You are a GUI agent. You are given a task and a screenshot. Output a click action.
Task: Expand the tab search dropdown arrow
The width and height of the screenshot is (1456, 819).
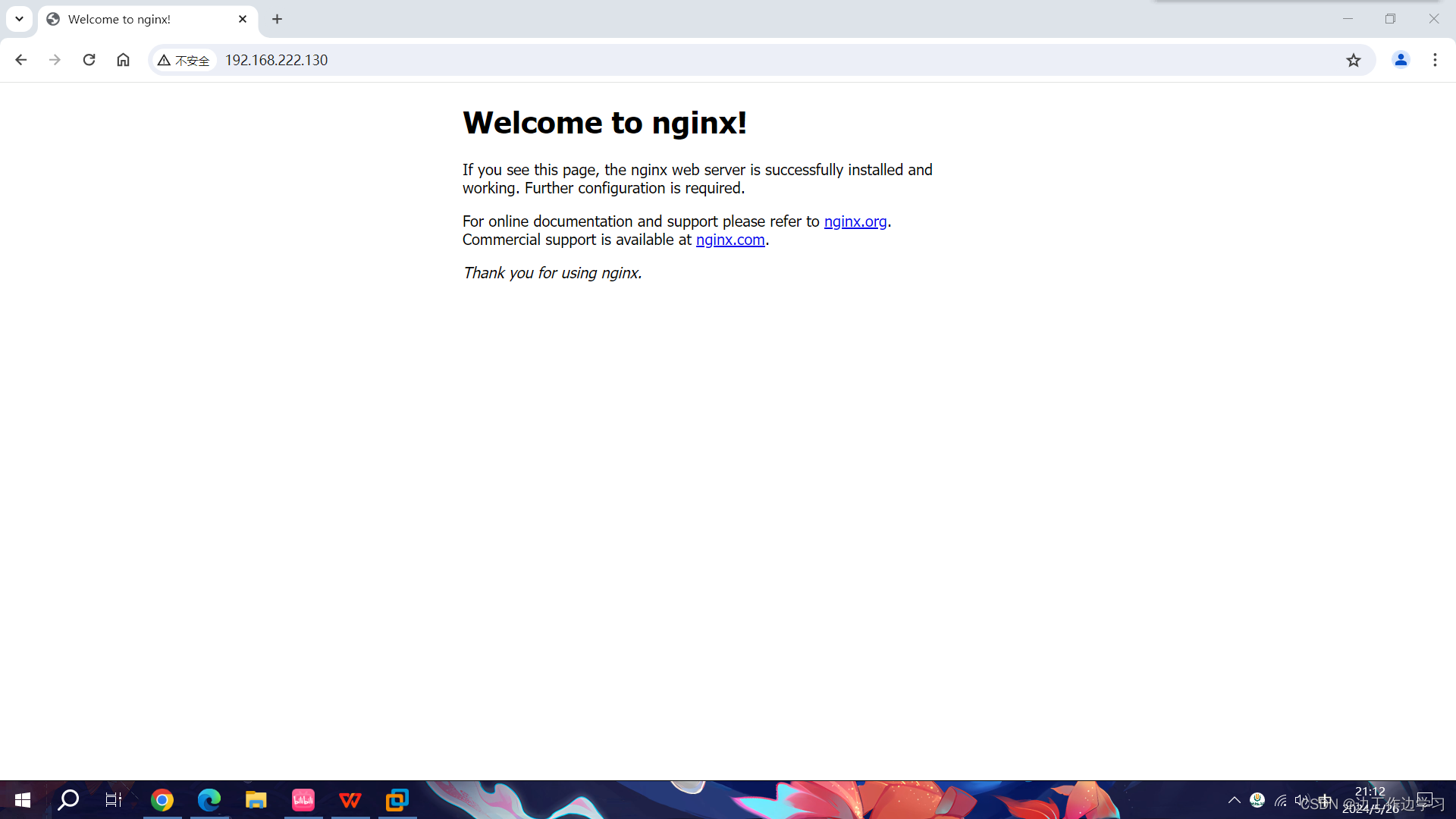(19, 19)
